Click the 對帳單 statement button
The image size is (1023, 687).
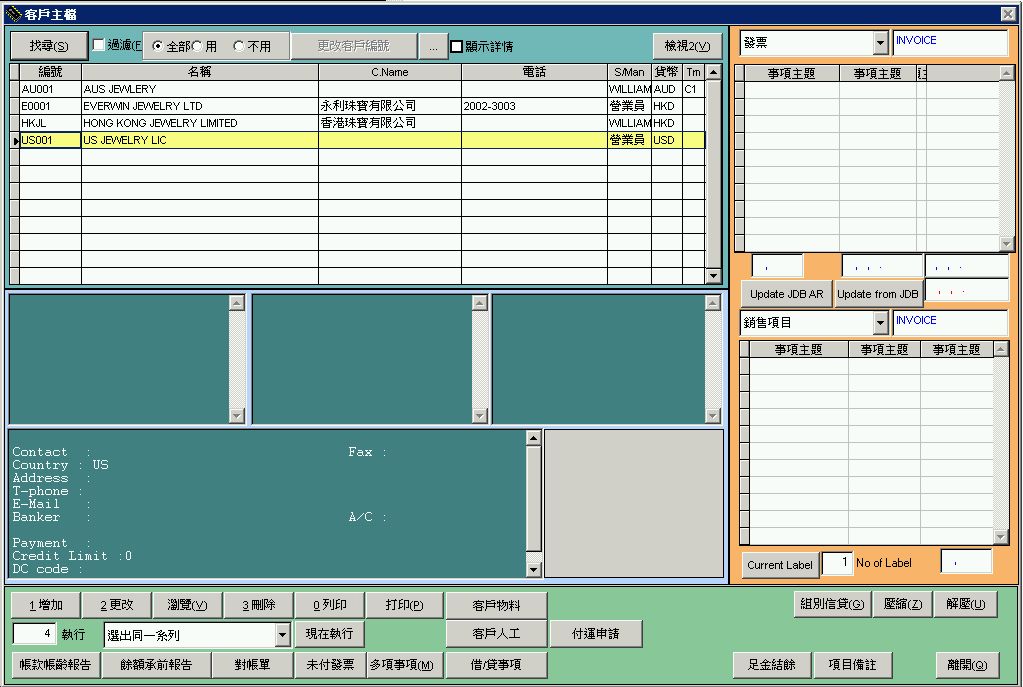click(x=252, y=665)
